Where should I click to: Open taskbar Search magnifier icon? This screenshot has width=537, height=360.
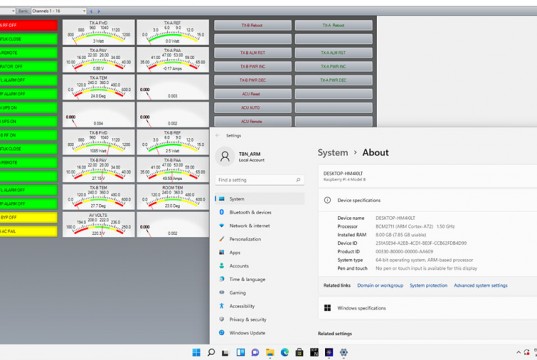(211, 352)
